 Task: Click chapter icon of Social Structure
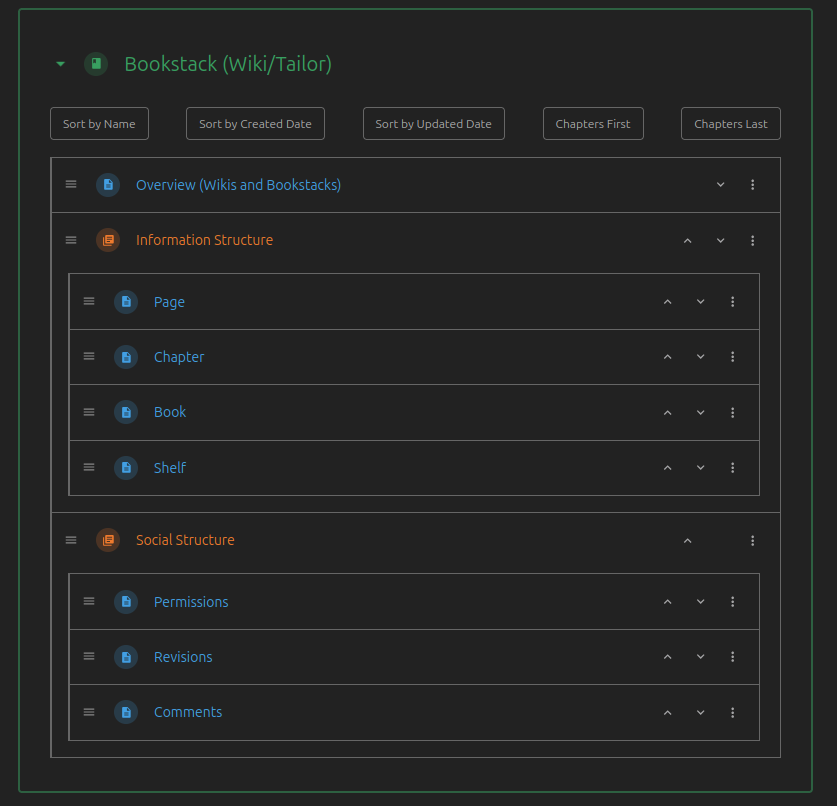pos(108,540)
